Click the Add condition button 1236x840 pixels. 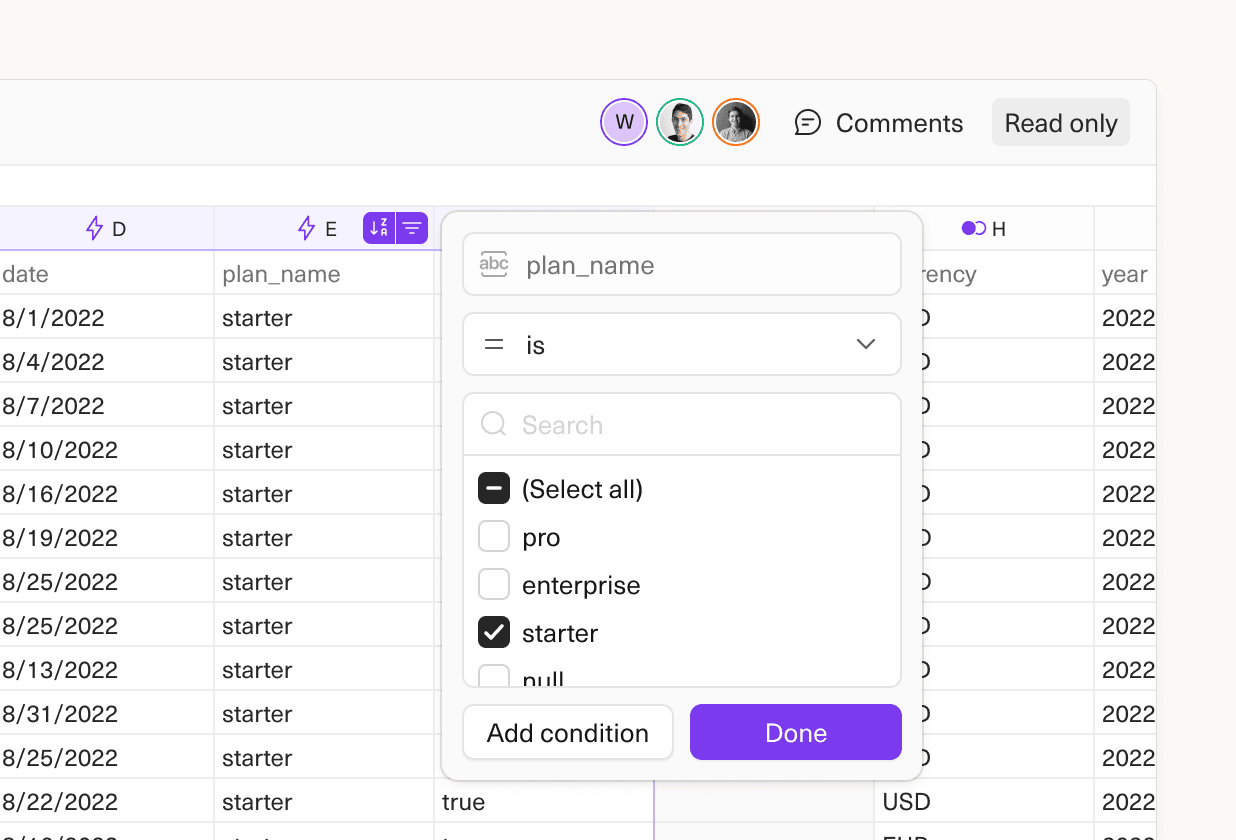(x=567, y=733)
